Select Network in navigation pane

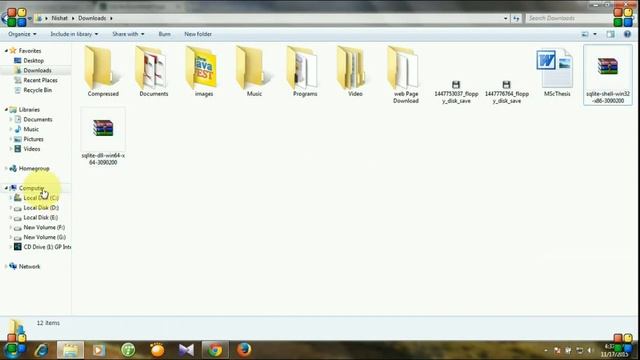point(29,266)
